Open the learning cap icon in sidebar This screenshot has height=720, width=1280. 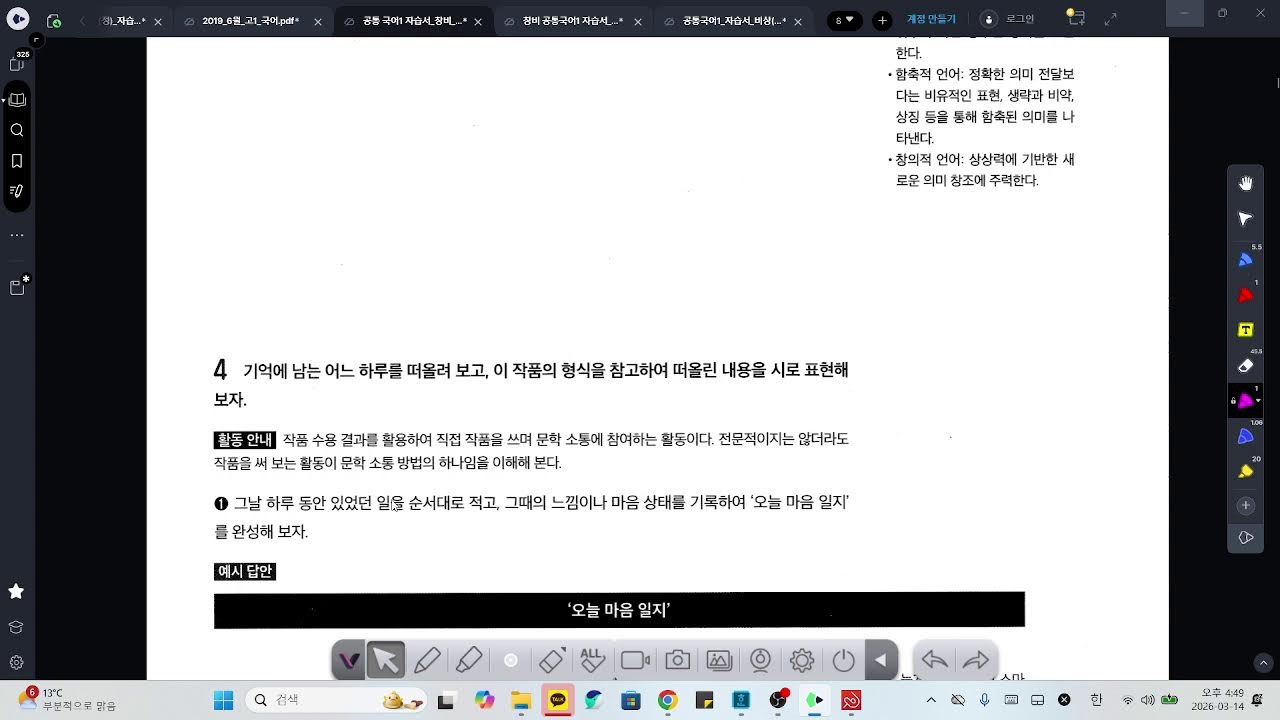pos(16,627)
